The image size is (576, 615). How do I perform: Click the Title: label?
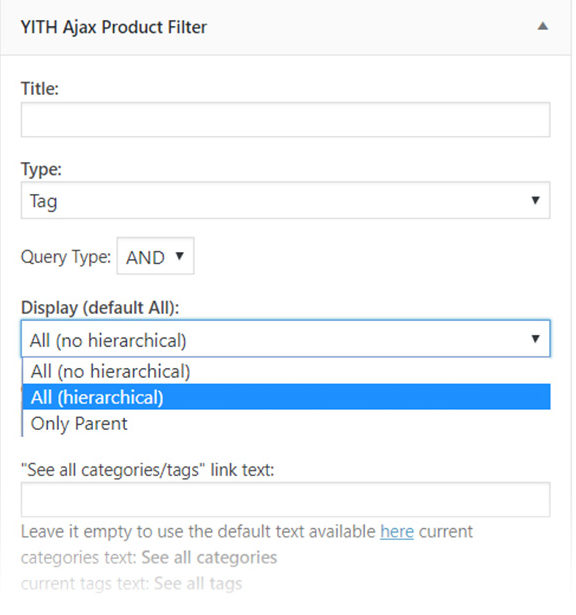[40, 89]
